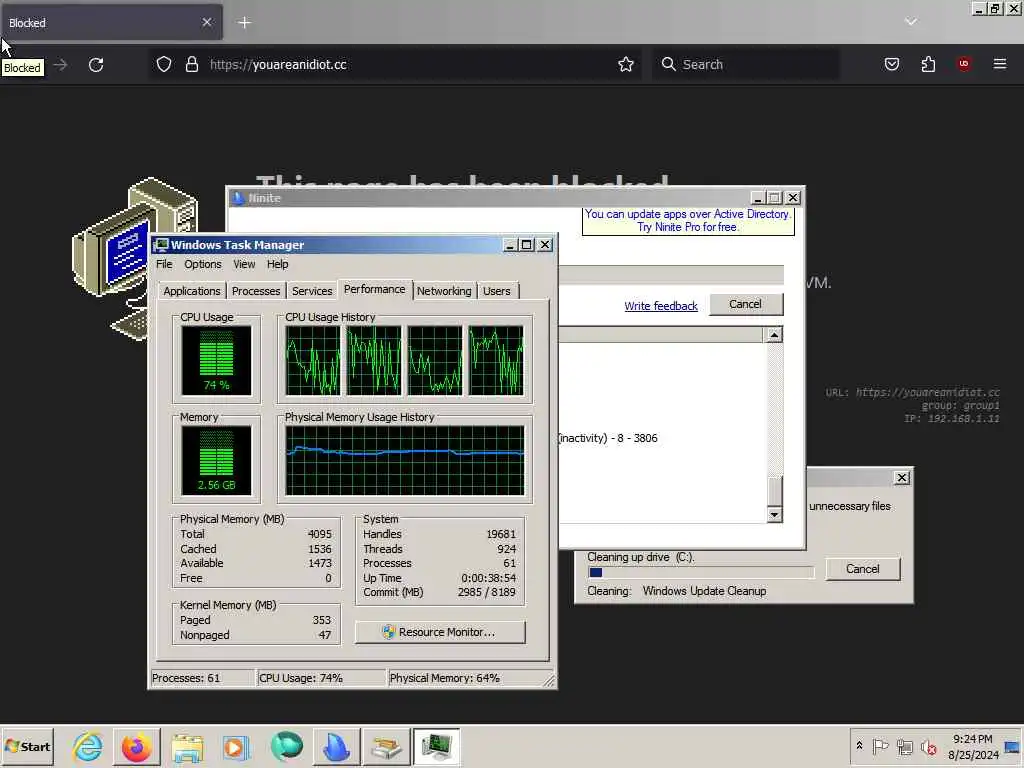Open Resource Monitor from Task Manager
1024x768 pixels.
point(440,632)
